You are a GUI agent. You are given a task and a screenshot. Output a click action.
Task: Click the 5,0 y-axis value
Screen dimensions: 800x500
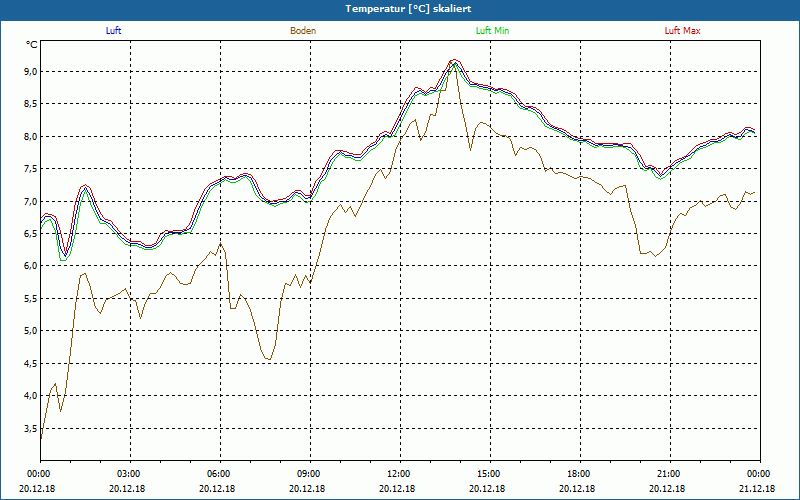click(x=32, y=331)
